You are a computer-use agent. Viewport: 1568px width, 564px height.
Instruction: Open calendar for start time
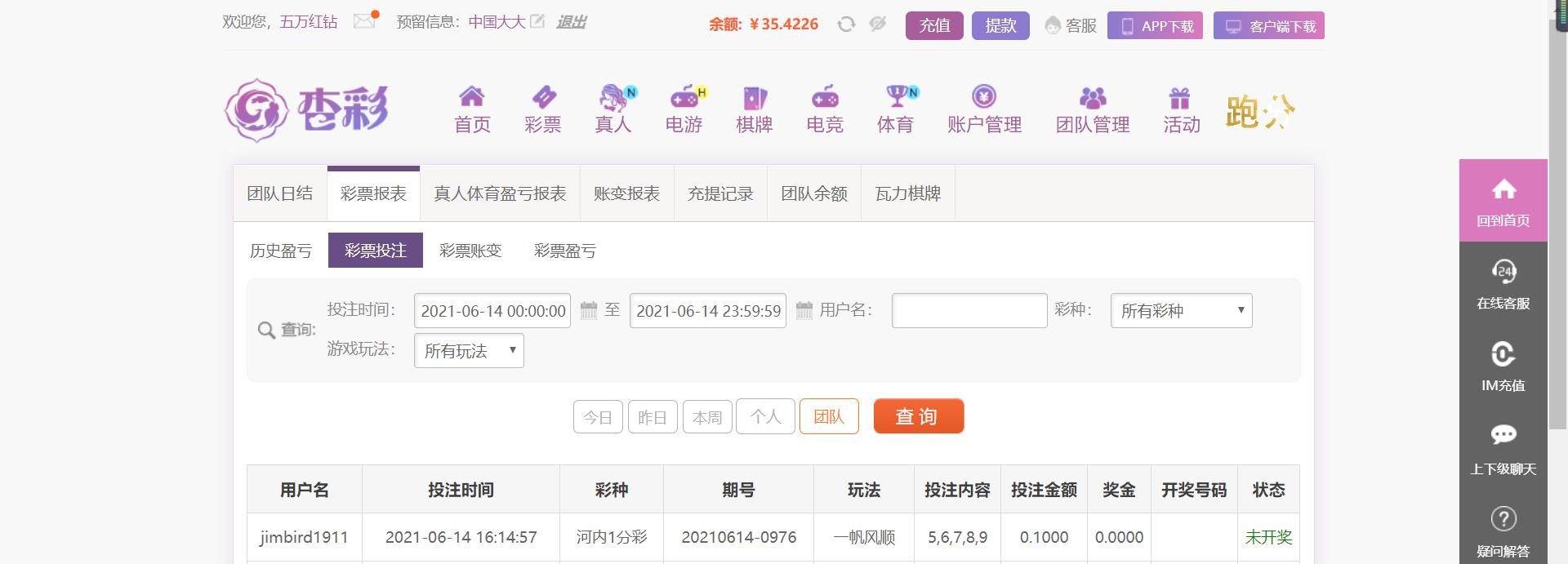pyautogui.click(x=589, y=310)
